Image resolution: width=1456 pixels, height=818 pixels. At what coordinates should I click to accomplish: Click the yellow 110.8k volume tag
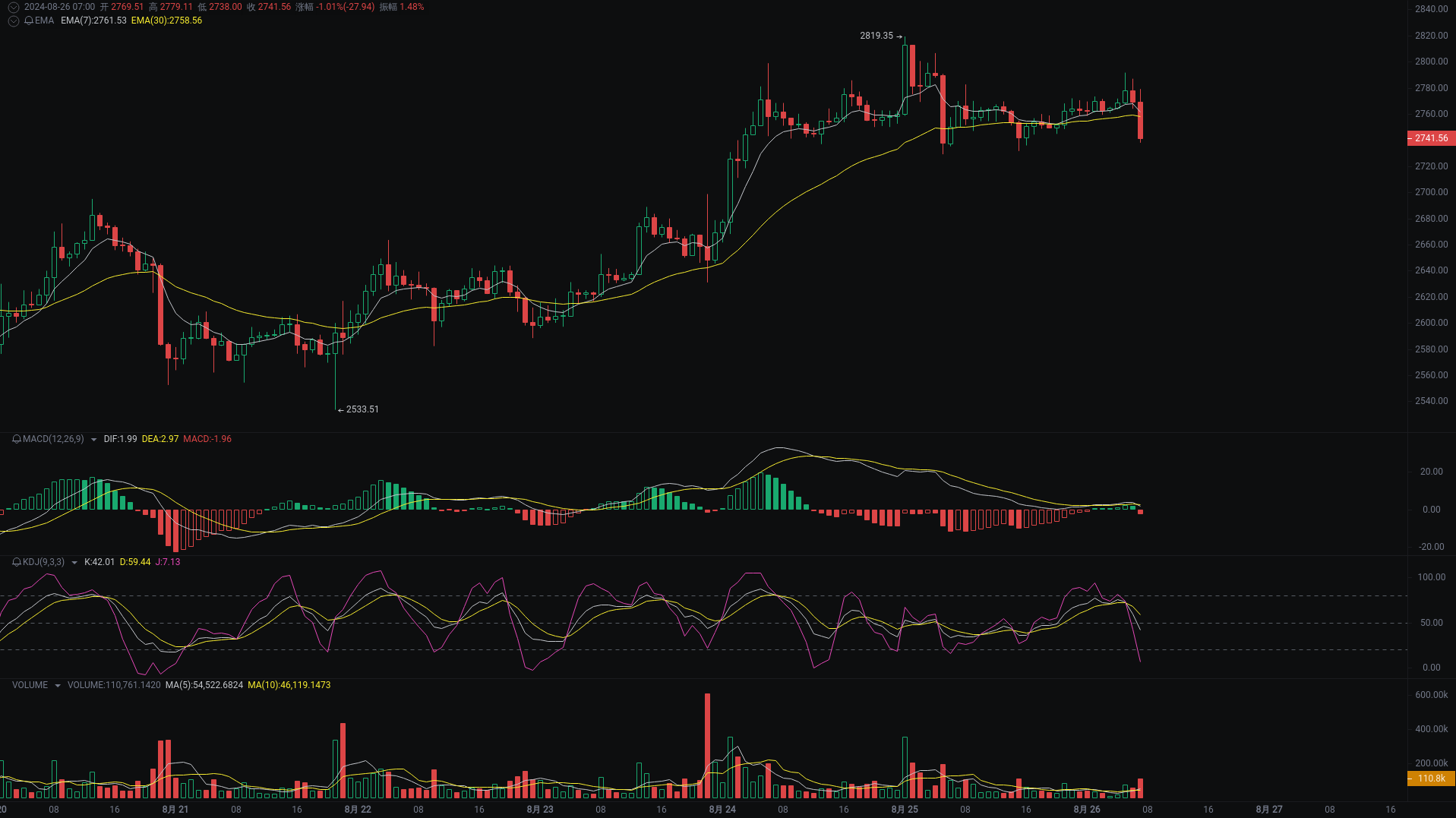1431,779
